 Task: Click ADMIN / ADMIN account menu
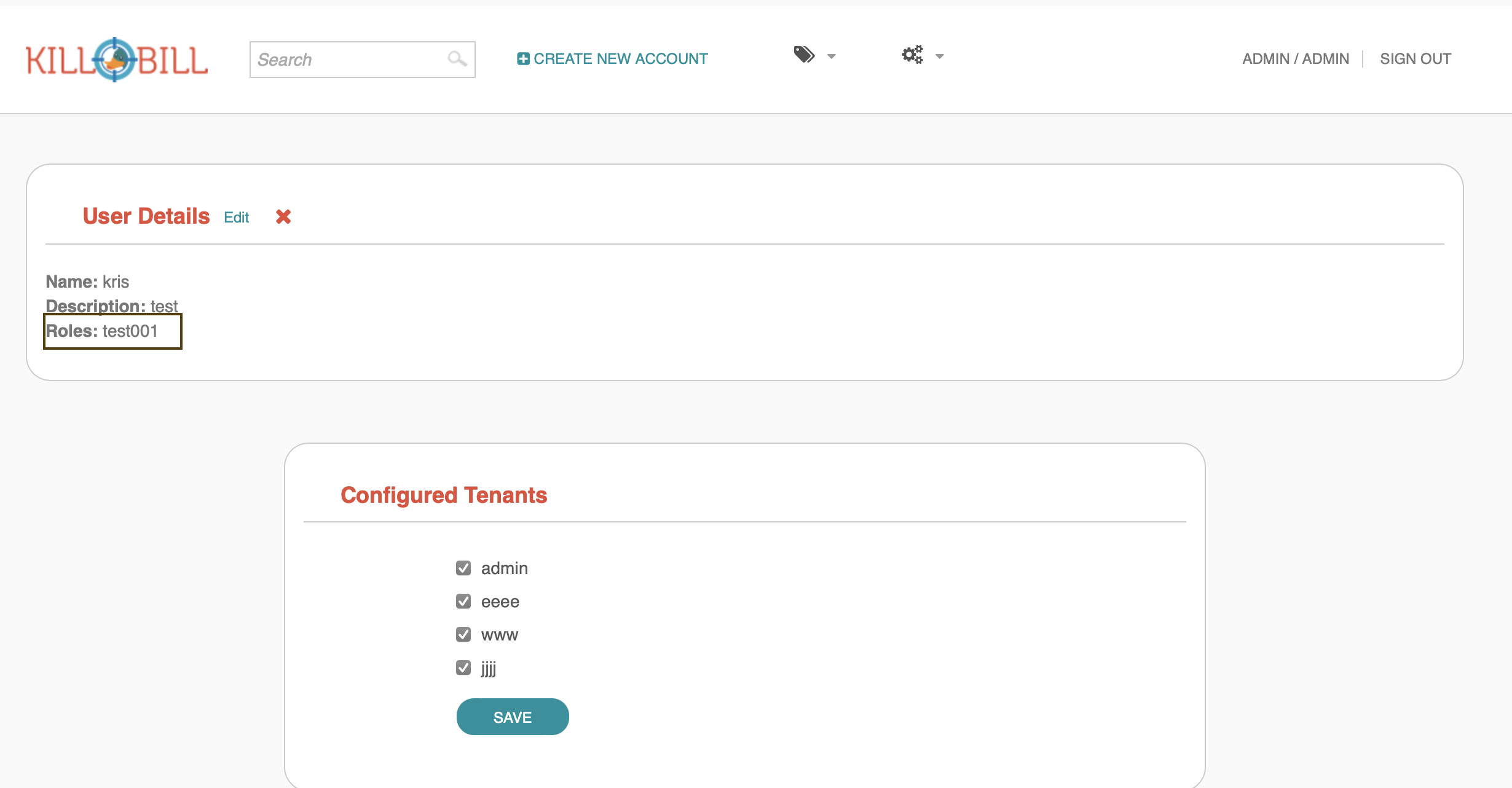click(1295, 58)
